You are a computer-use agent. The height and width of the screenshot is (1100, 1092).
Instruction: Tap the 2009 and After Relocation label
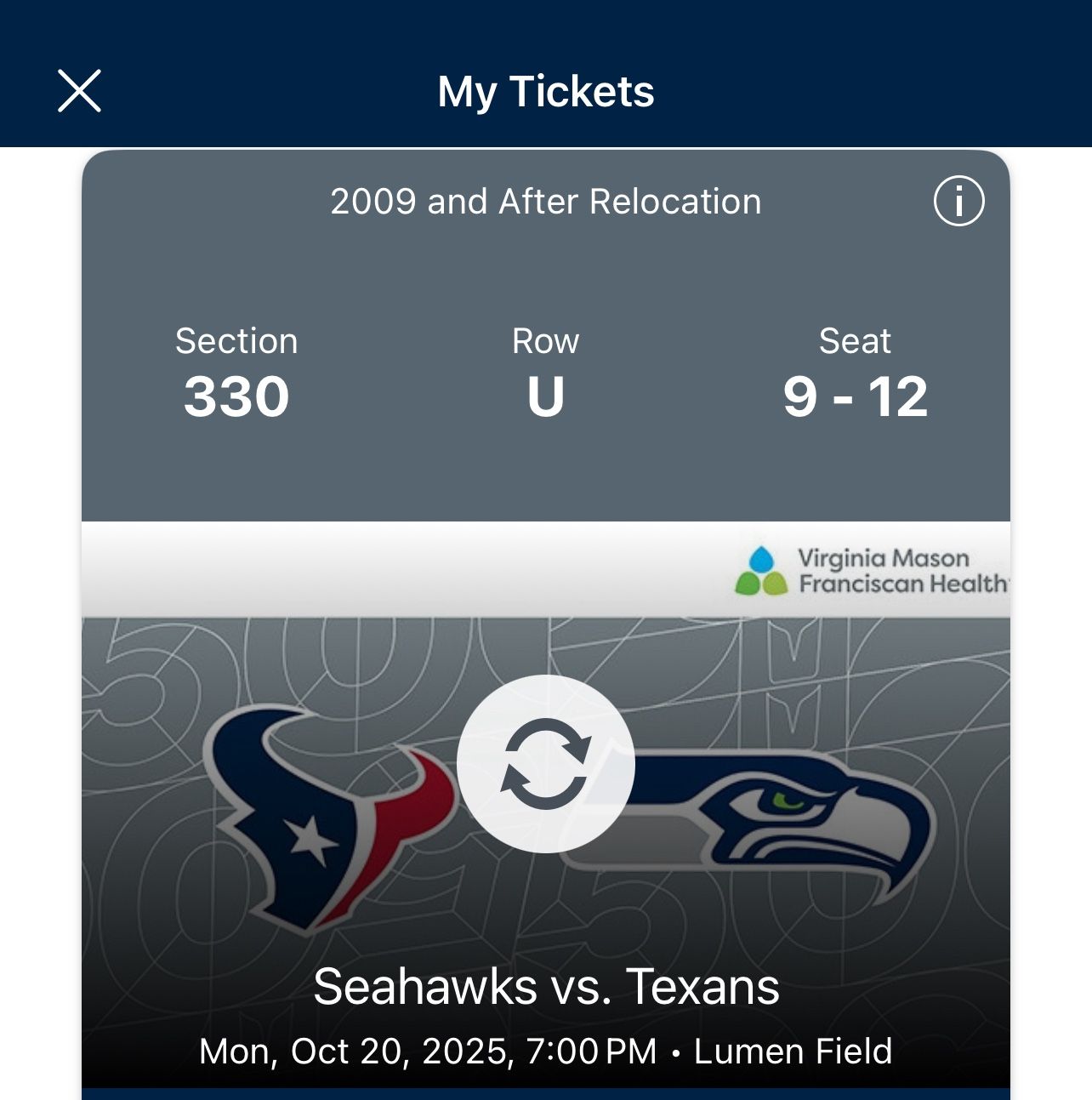click(546, 202)
